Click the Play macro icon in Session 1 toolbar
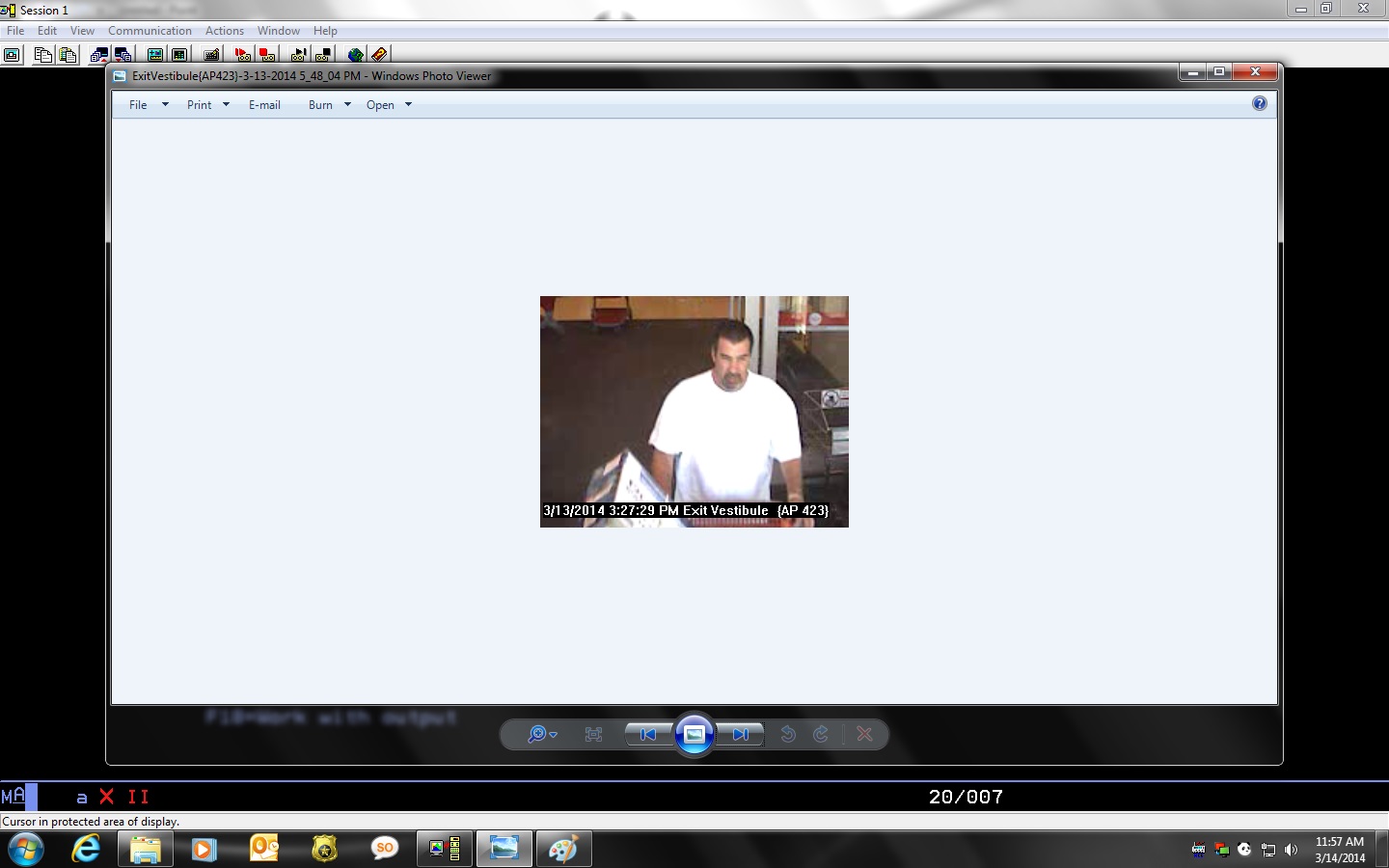The image size is (1389, 868). (298, 55)
